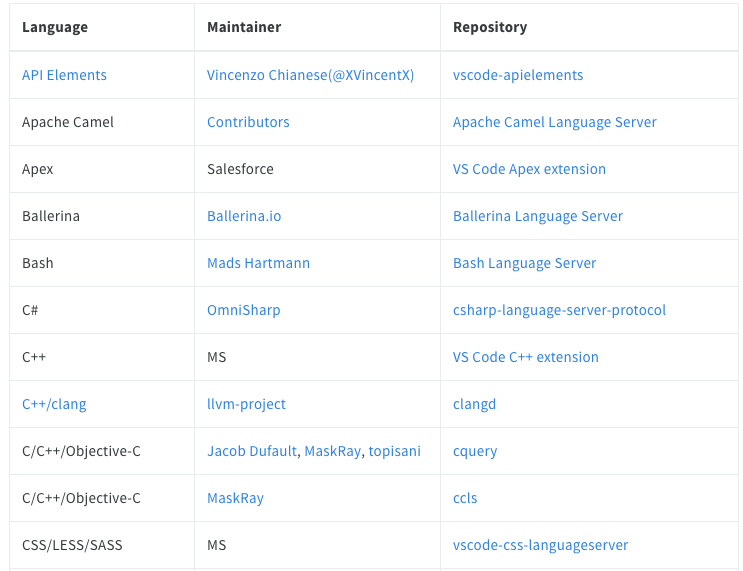The width and height of the screenshot is (743, 571).
Task: Open VS Code C++ extension link
Action: pos(526,357)
